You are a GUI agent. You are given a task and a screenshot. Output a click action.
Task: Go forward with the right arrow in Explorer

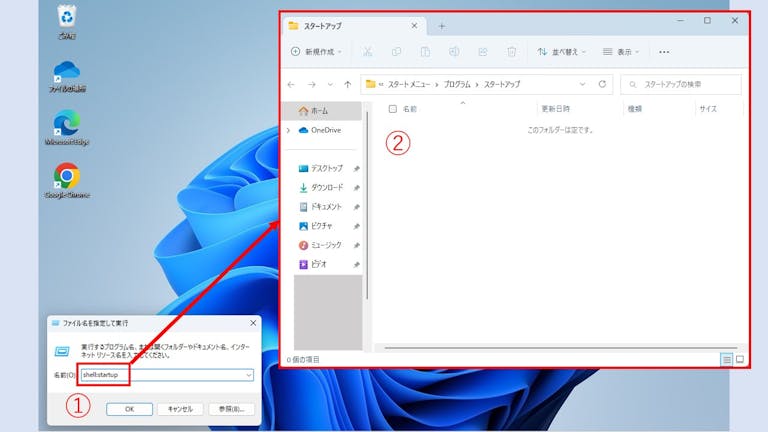(312, 85)
